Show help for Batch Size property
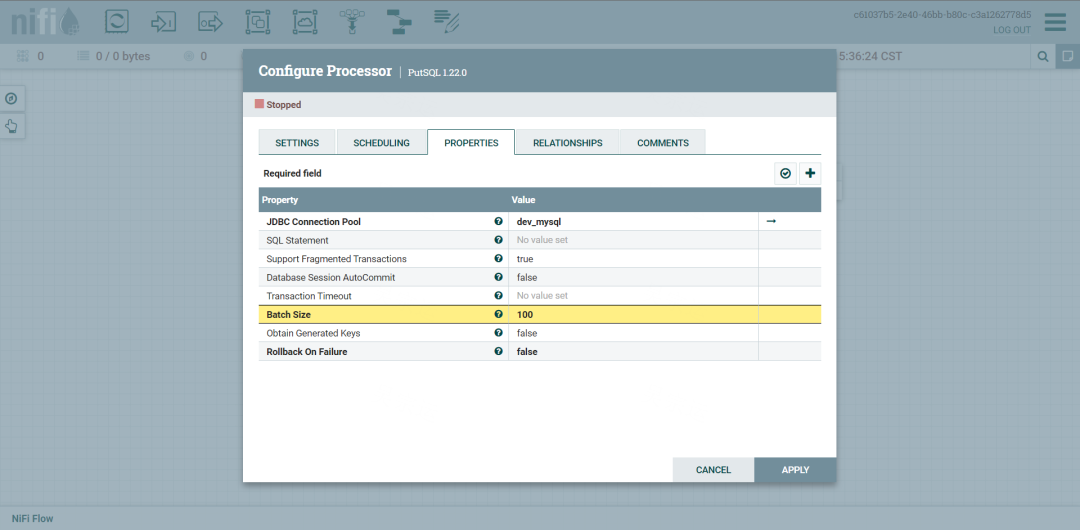The width and height of the screenshot is (1080, 530). point(498,314)
